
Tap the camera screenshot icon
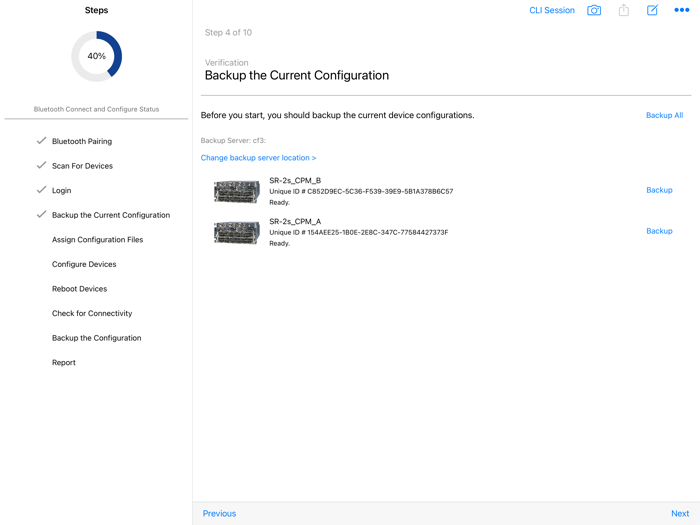tap(594, 10)
